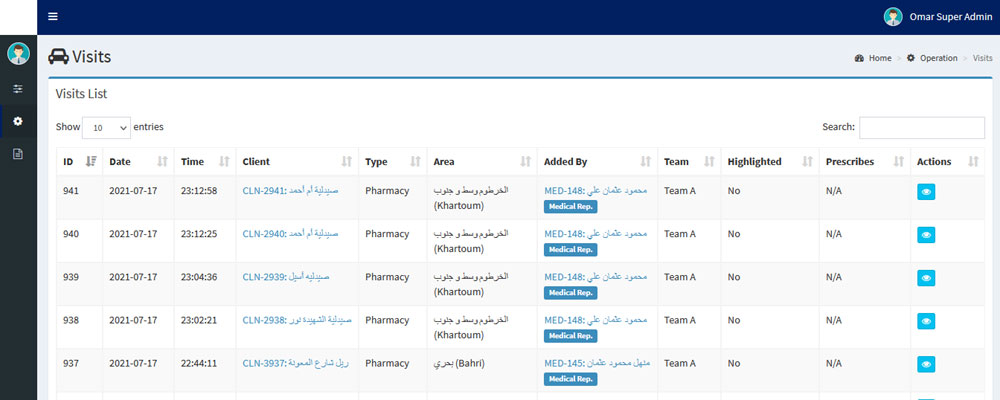Viewport: 1000px width, 400px height.
Task: Sort table by Date column
Action: [138, 162]
